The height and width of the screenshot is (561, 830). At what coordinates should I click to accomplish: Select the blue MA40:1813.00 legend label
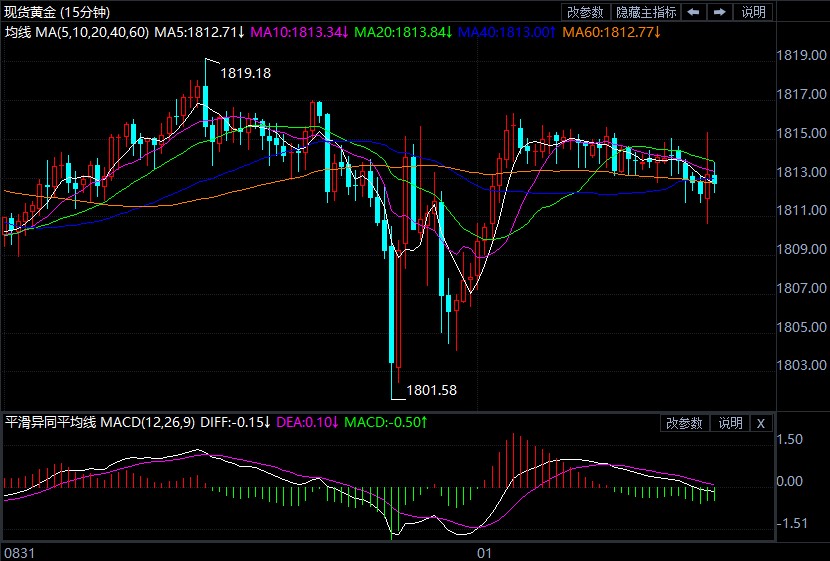tap(507, 33)
